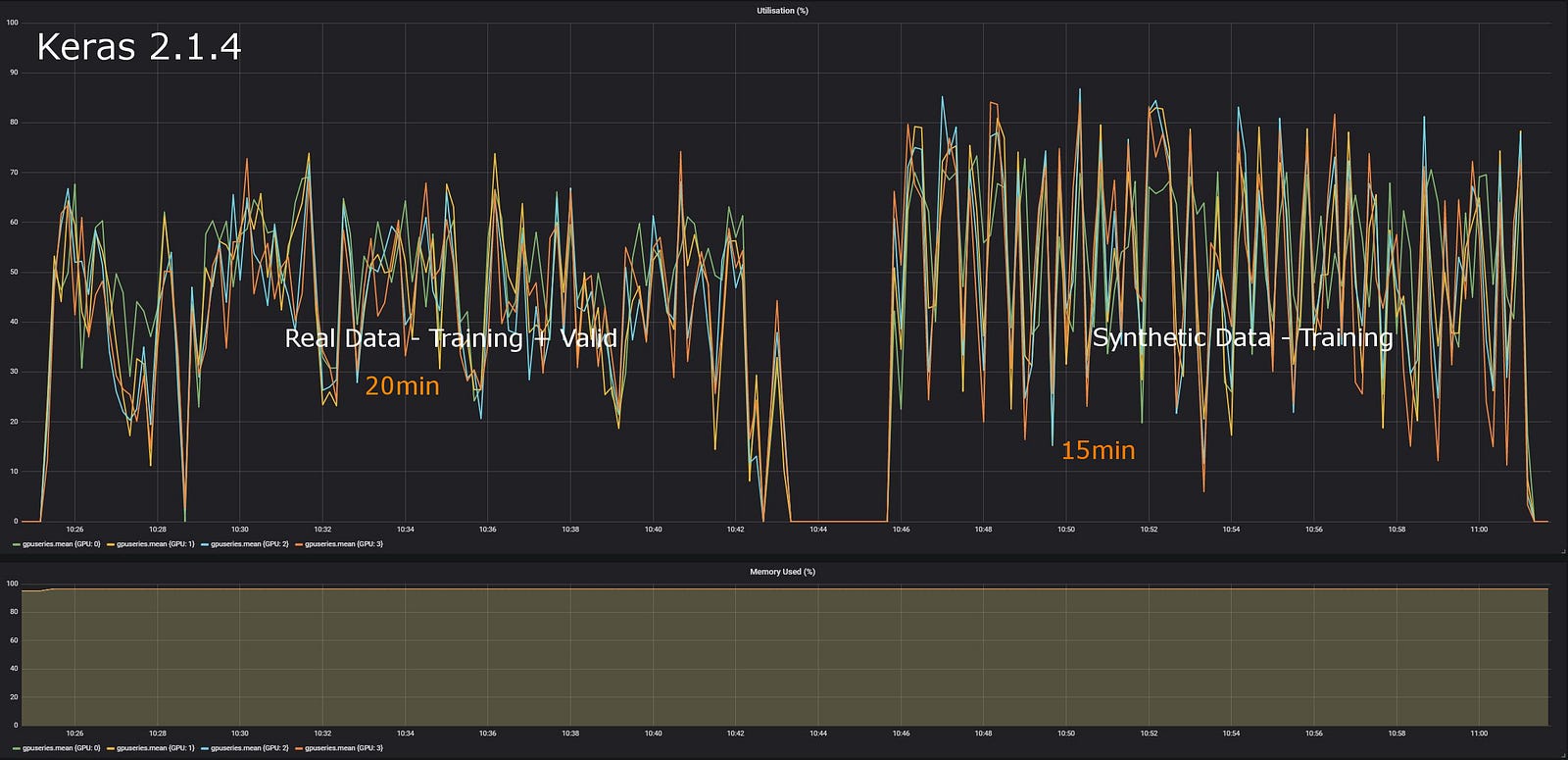The height and width of the screenshot is (760, 1568).
Task: Click orange GPU: 3 color swatch in Utilisation legend
Action: (298, 544)
